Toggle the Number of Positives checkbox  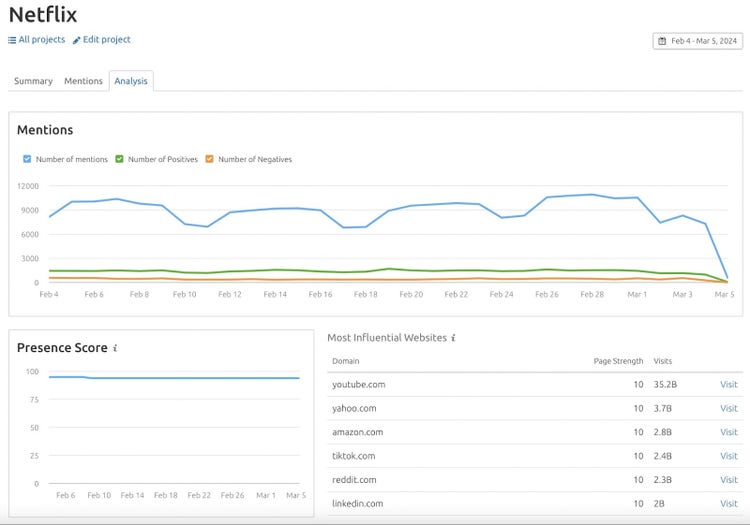pyautogui.click(x=120, y=159)
